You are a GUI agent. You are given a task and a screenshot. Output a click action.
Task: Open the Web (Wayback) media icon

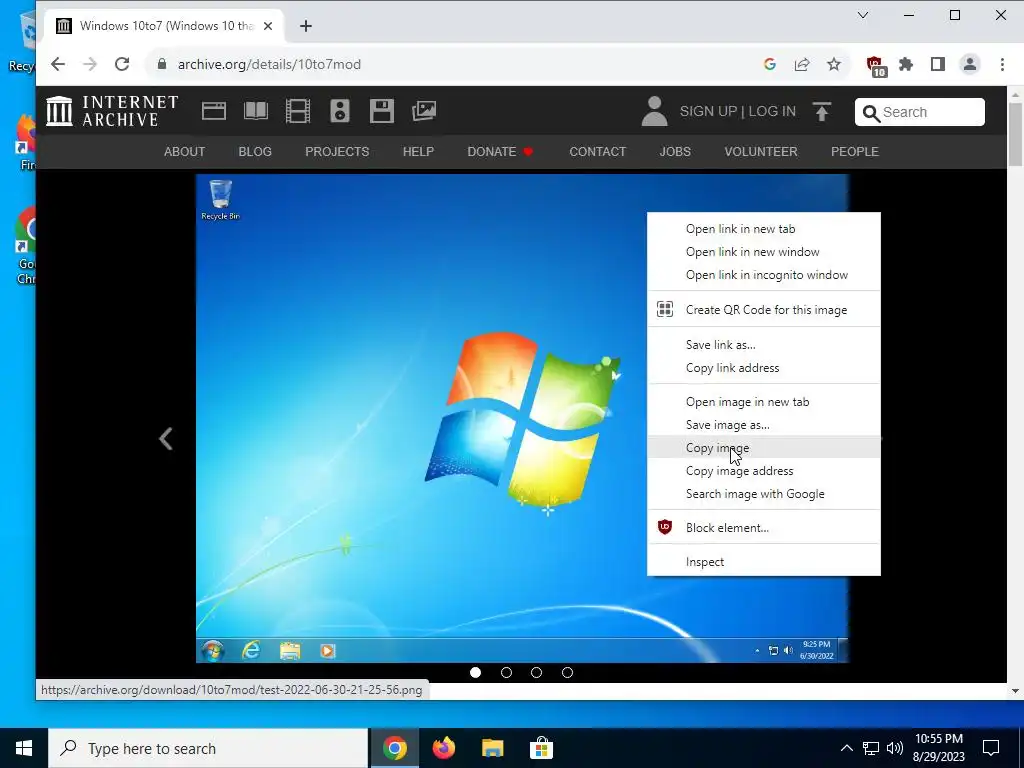tap(214, 111)
